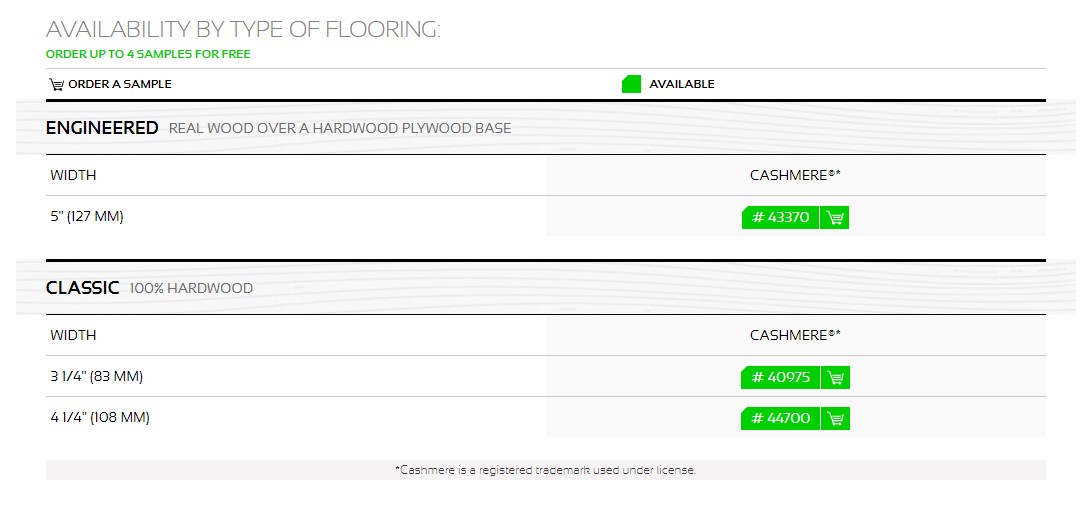Click the Cashmere trademark footnote
Screen dimensions: 1084x520
point(545,470)
